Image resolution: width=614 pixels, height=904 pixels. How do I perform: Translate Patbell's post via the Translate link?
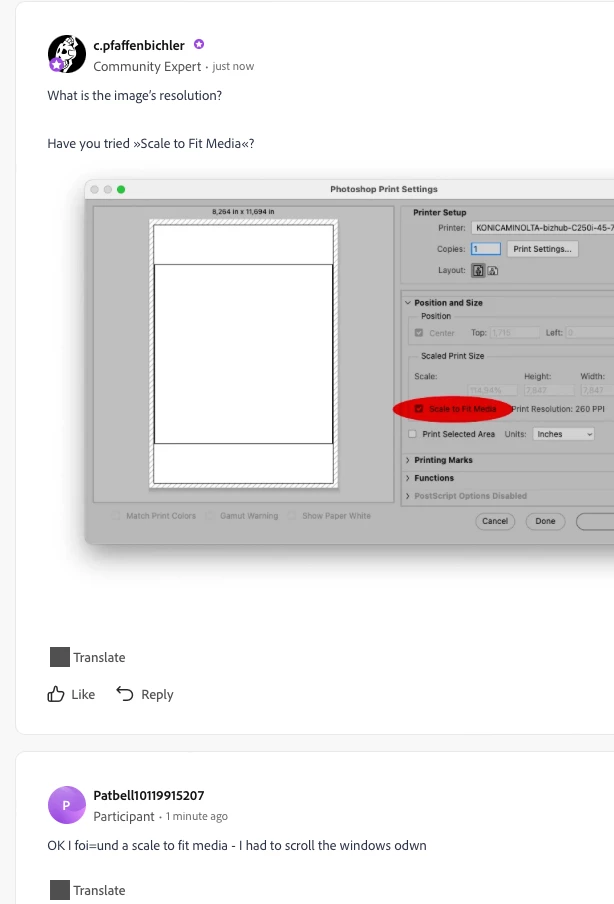[x=99, y=890]
